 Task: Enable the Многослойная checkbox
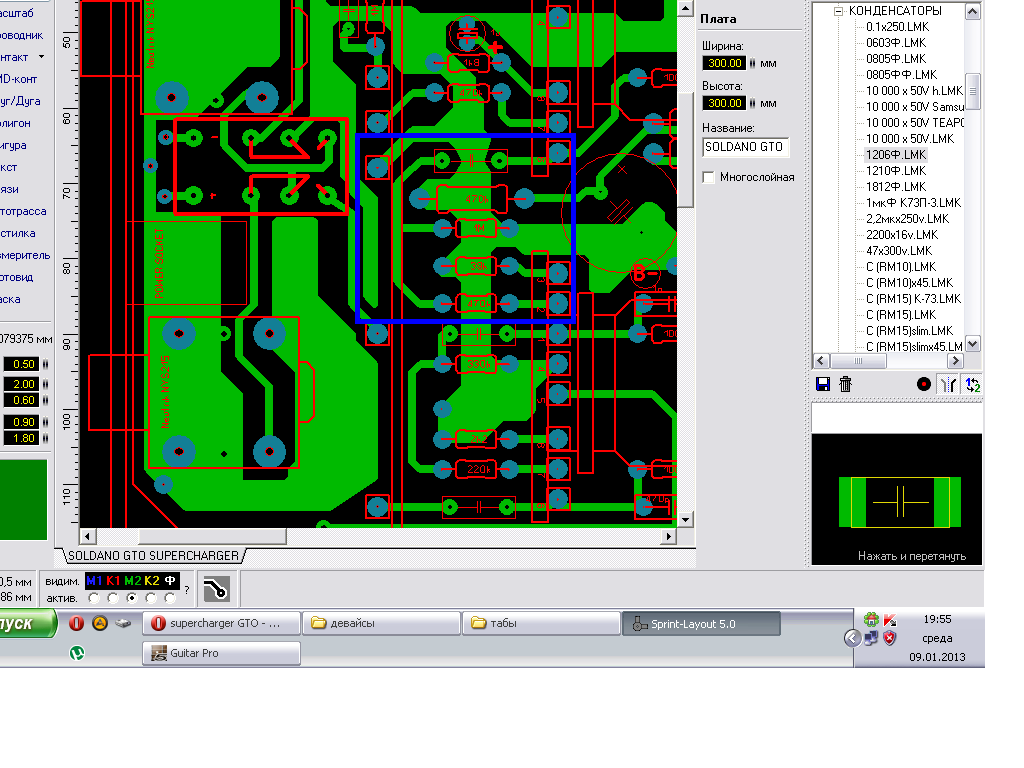709,178
